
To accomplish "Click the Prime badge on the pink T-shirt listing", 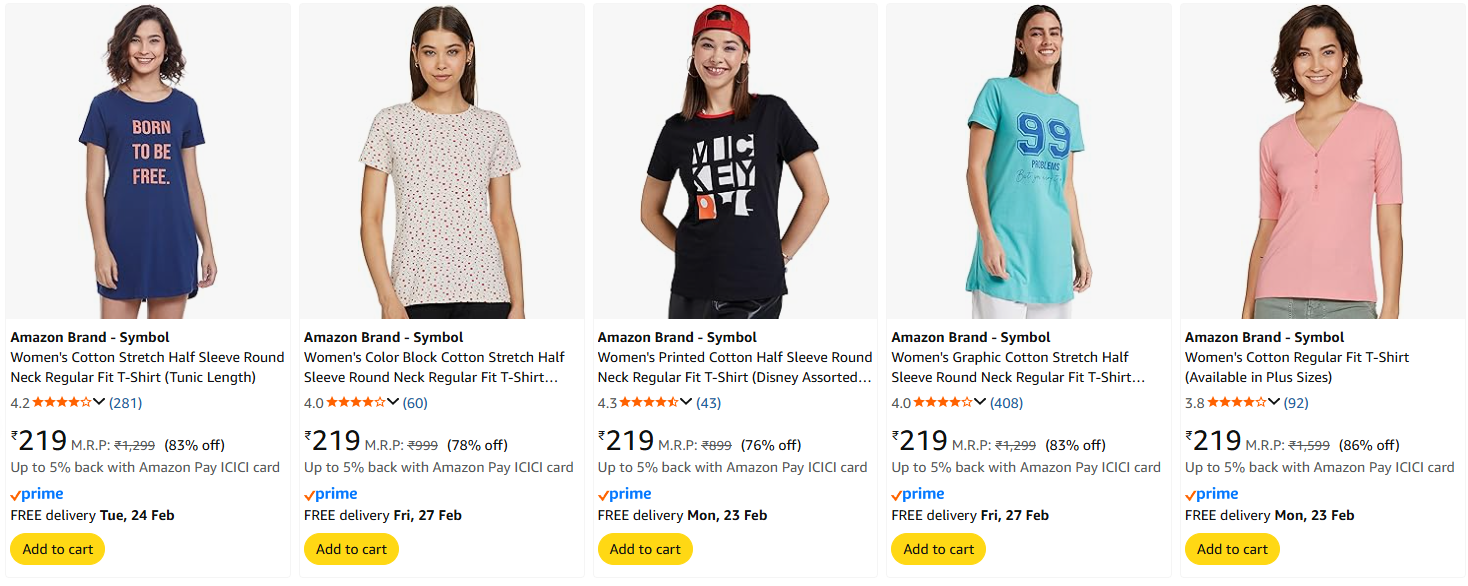I will click(x=1212, y=494).
